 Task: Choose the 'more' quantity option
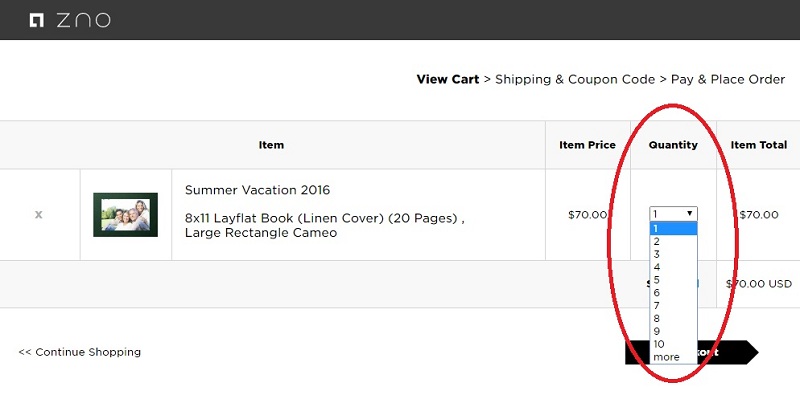[x=673, y=357]
